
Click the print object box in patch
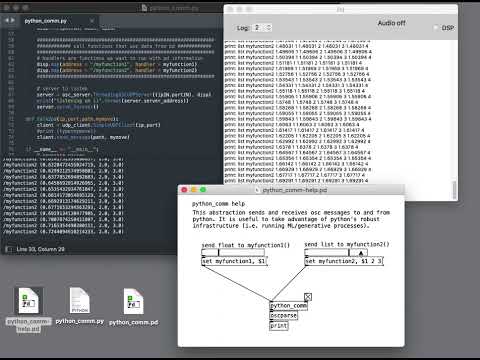pyautogui.click(x=279, y=325)
